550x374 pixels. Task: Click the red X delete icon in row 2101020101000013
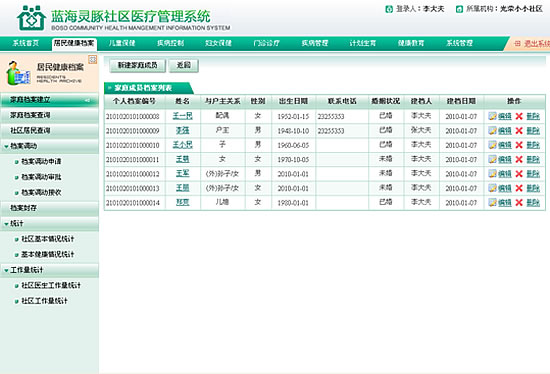point(519,188)
